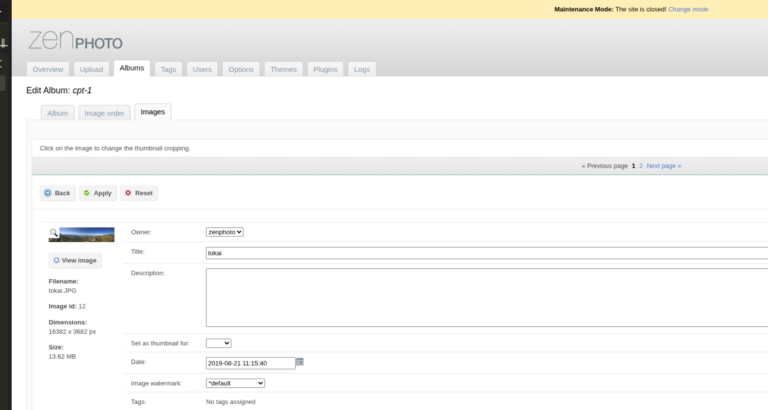Click the magnifier icon on the thumbnail

coord(53,232)
